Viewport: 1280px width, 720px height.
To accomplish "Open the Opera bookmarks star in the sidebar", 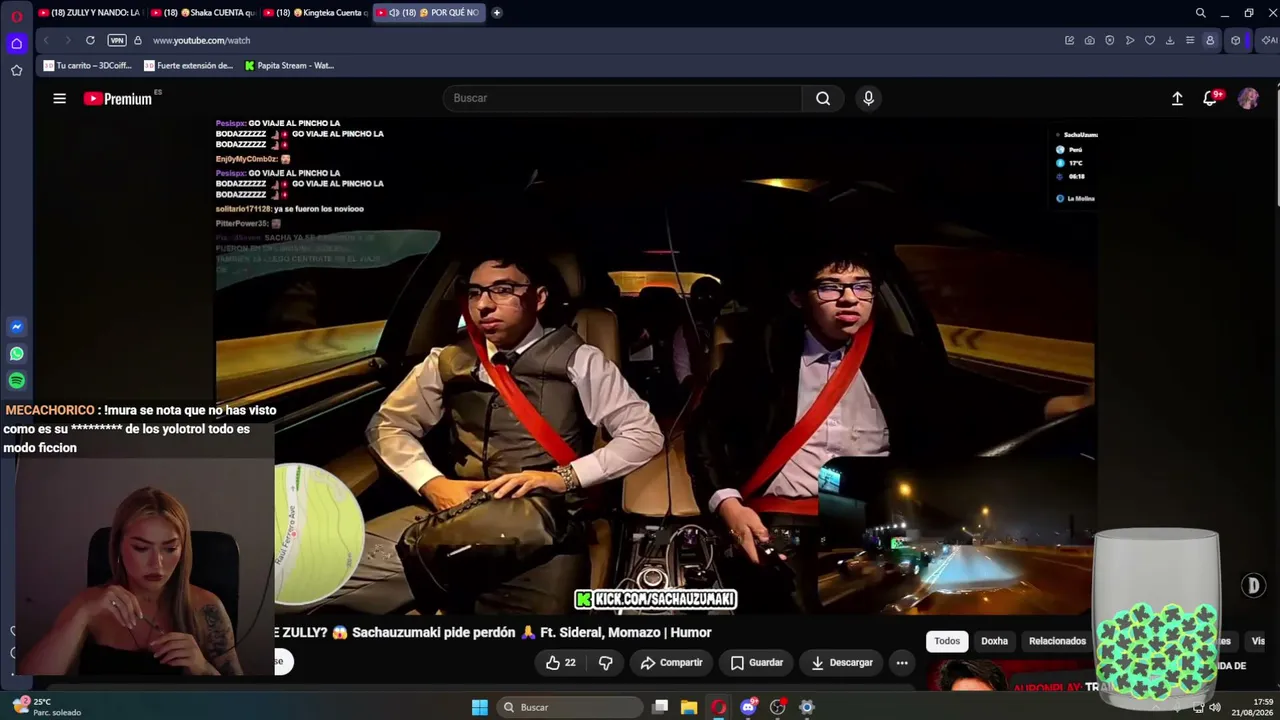I will coord(16,70).
